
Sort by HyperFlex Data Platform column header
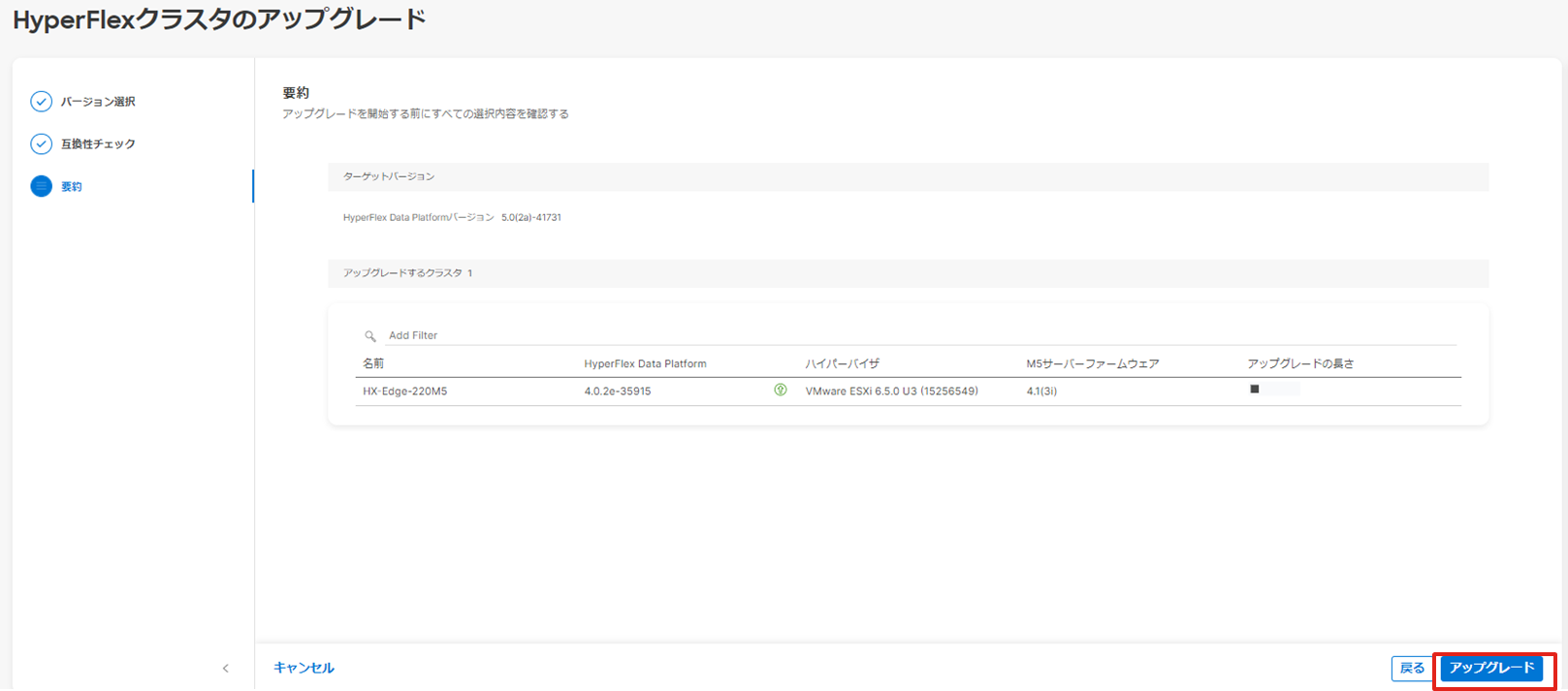(645, 364)
